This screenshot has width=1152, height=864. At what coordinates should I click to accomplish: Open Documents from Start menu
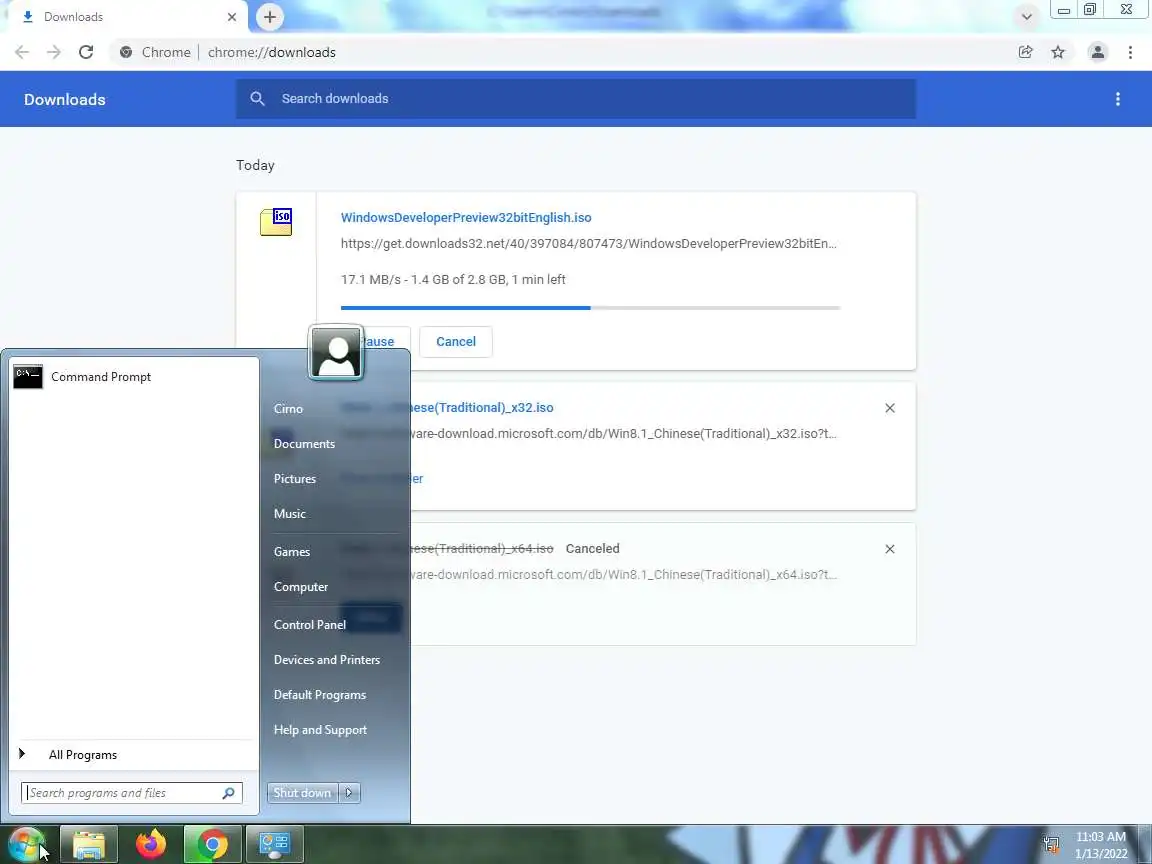click(304, 444)
